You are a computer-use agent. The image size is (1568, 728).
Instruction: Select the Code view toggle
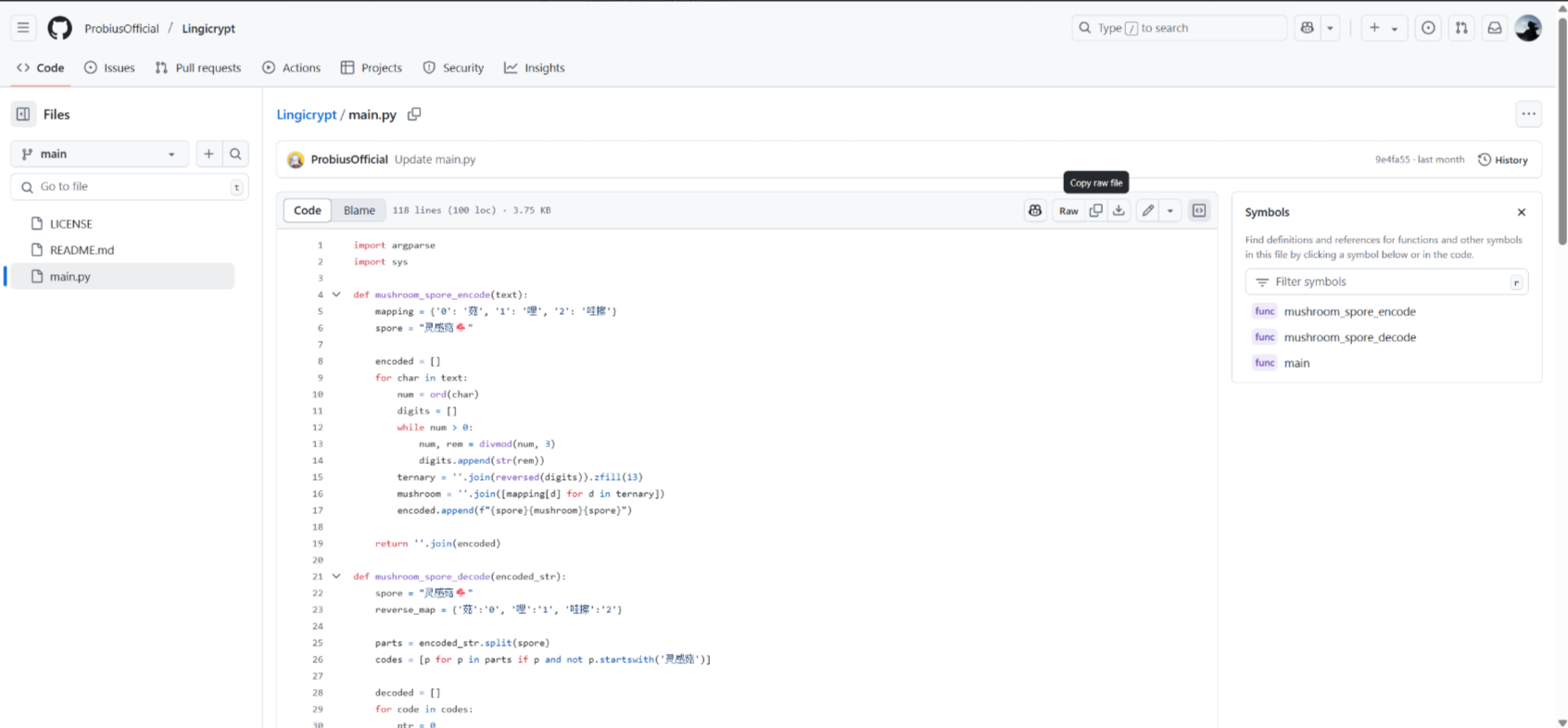click(308, 210)
